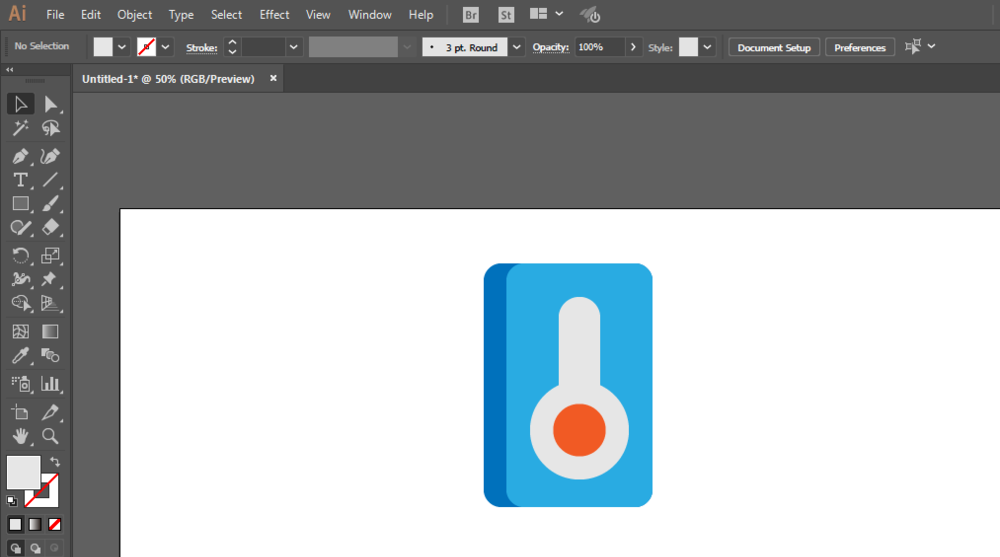Select the Scale tool

pos(50,256)
